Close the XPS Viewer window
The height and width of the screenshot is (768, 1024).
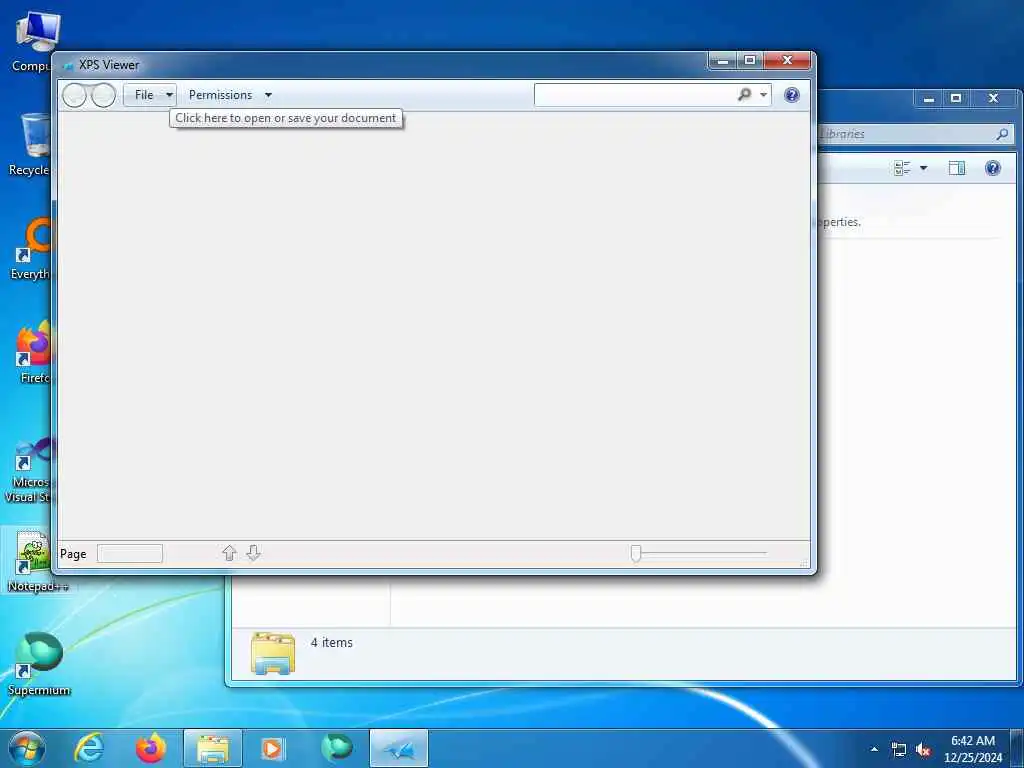788,61
